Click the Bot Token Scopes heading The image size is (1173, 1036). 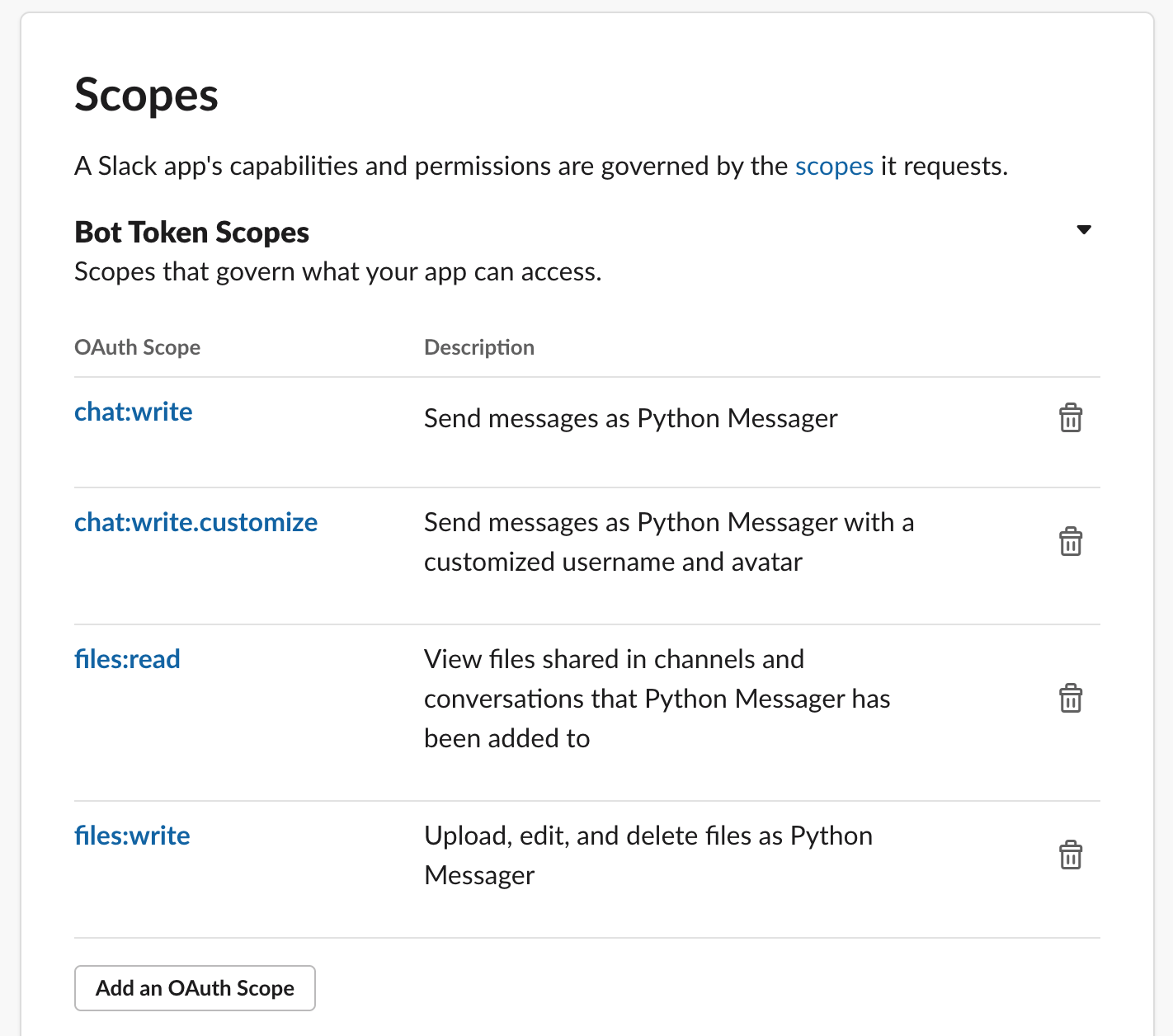click(191, 232)
